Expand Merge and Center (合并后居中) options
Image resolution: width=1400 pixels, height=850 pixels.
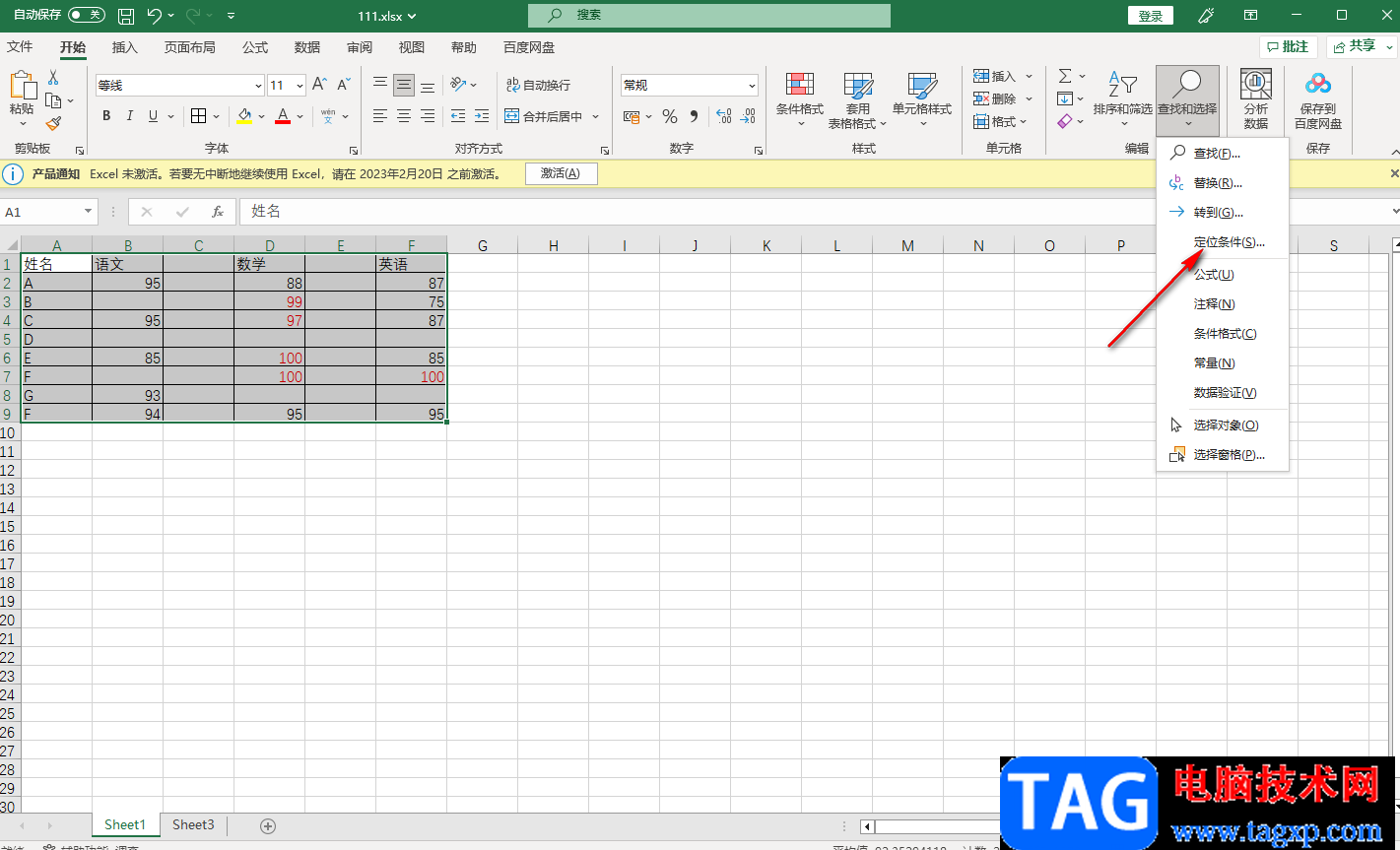pyautogui.click(x=596, y=116)
